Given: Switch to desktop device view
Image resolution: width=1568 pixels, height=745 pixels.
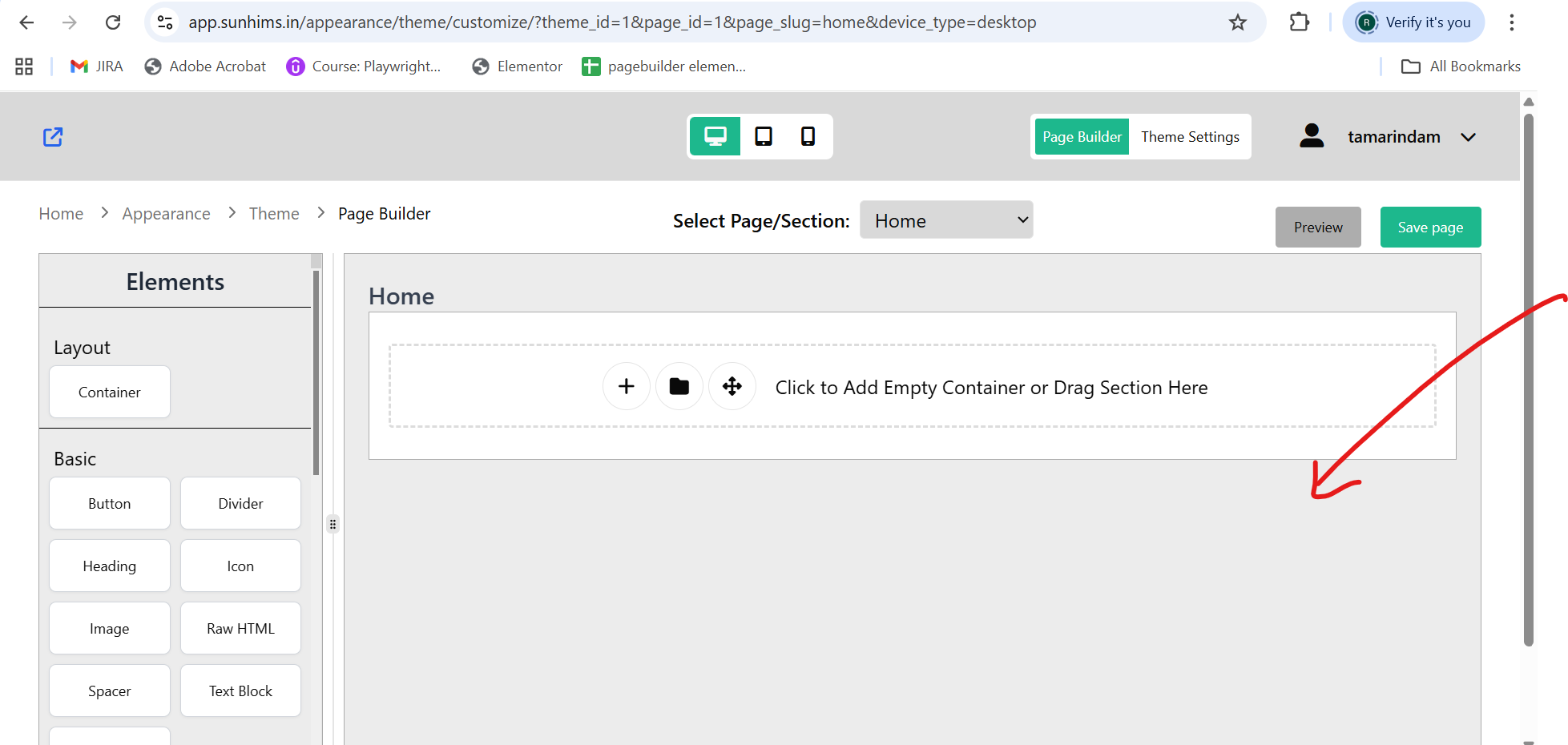Looking at the screenshot, I should tap(715, 136).
